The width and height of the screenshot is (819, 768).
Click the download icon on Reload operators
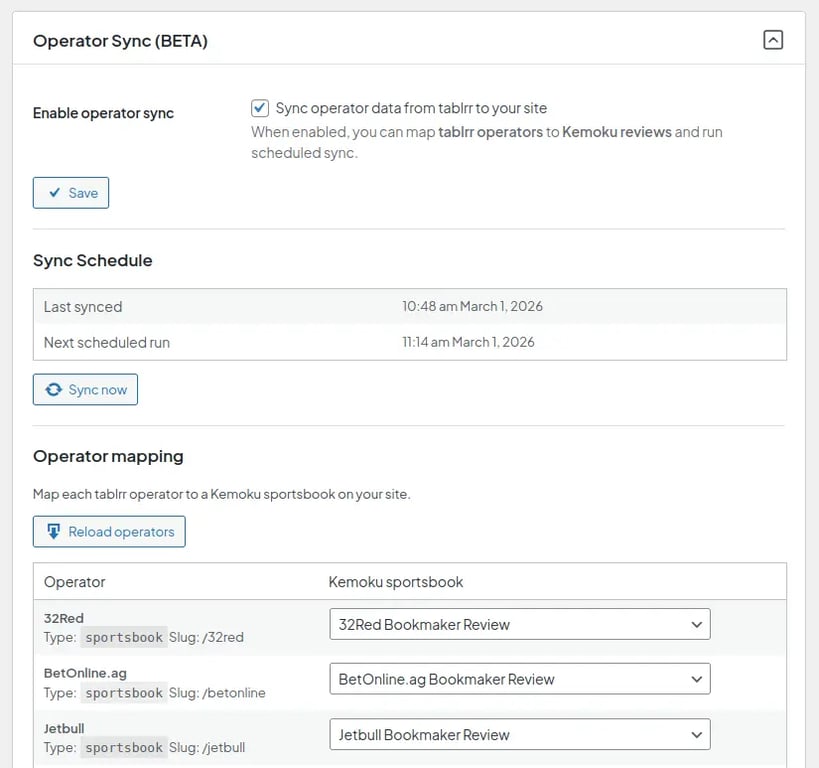(54, 531)
